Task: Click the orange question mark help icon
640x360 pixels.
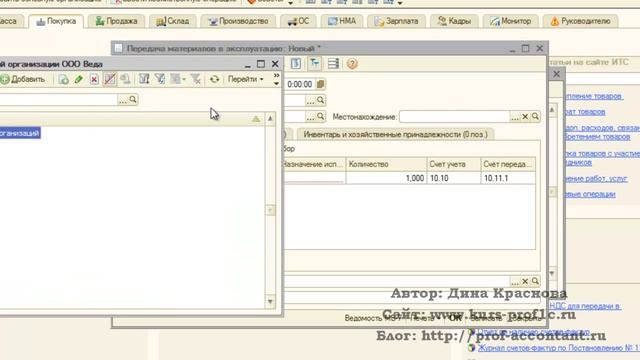Action: click(x=352, y=64)
